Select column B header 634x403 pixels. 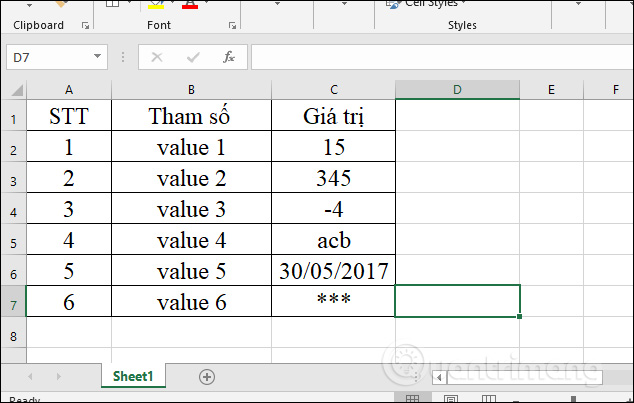pyautogui.click(x=191, y=90)
